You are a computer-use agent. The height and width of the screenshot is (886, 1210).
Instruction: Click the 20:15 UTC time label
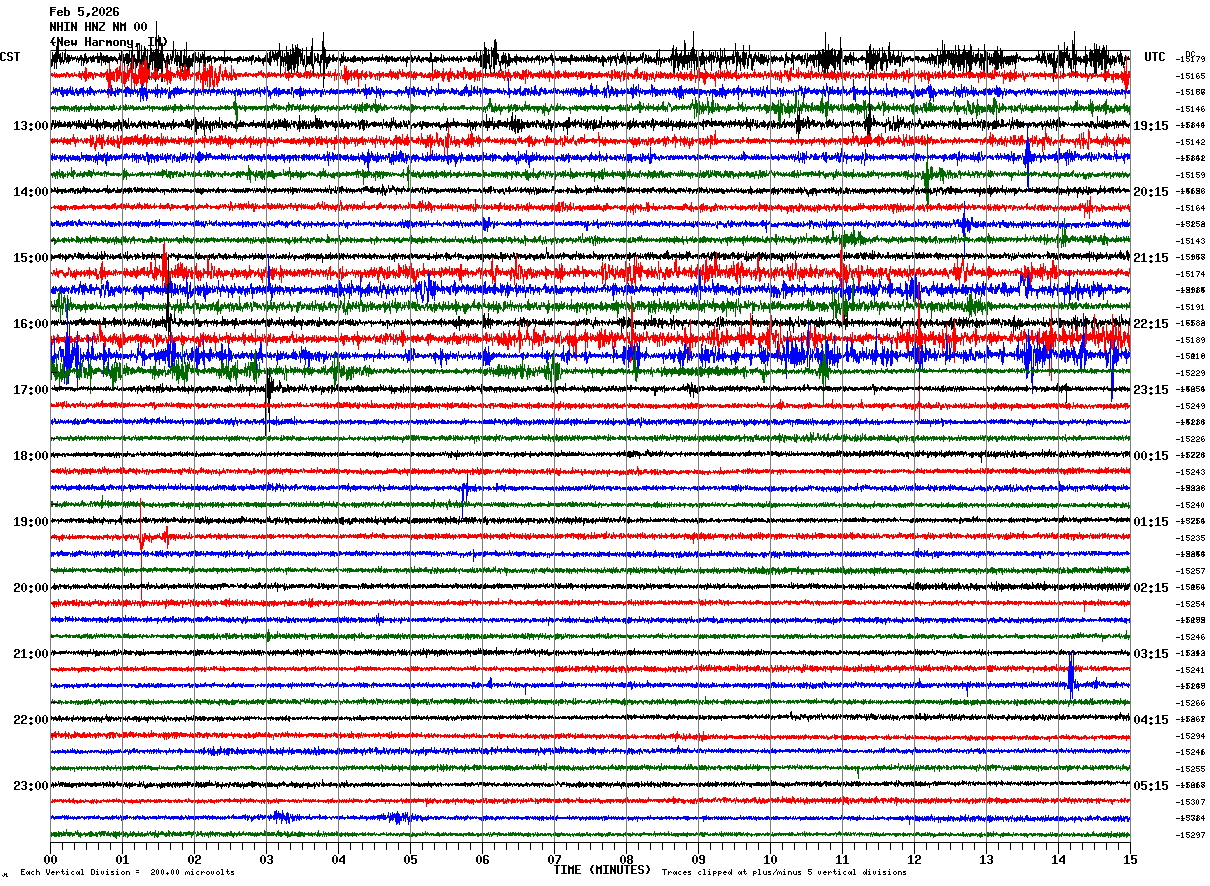click(1151, 192)
